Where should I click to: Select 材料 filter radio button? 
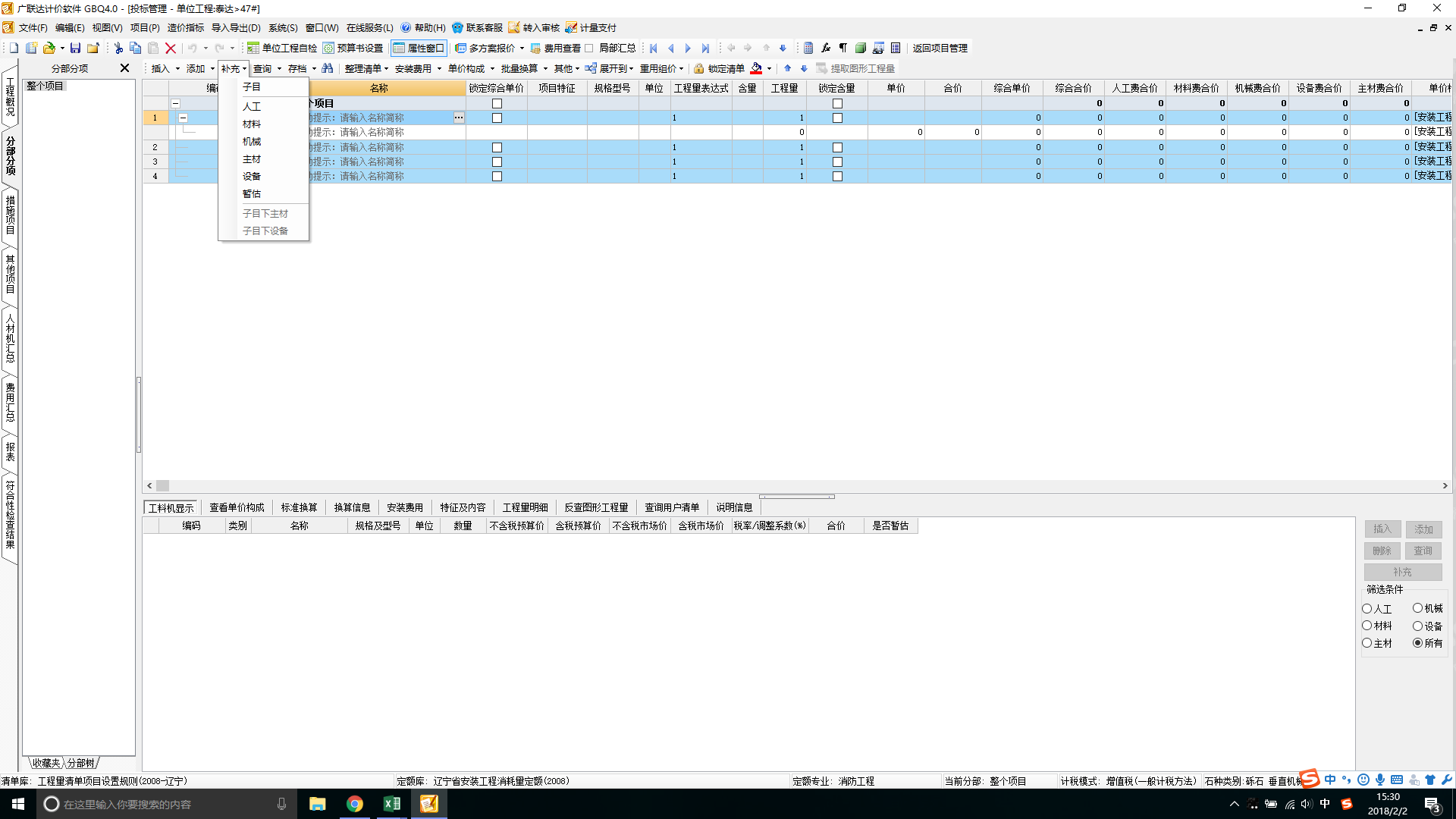pyautogui.click(x=1367, y=626)
